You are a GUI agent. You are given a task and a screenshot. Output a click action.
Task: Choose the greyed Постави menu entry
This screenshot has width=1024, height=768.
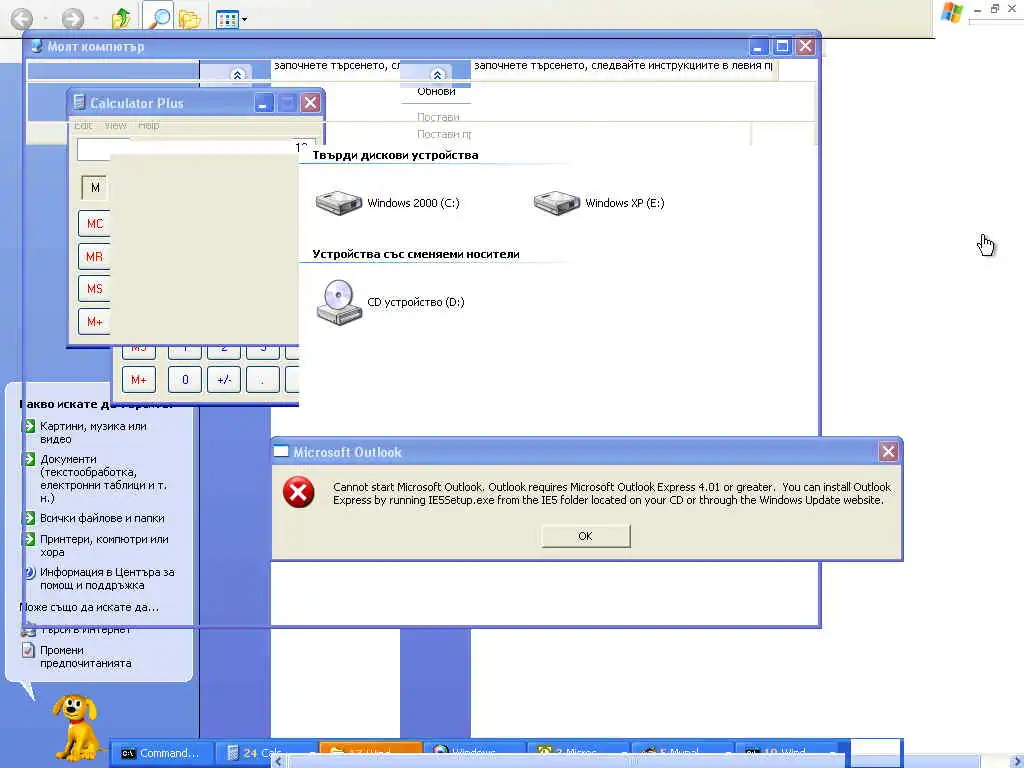coord(438,117)
